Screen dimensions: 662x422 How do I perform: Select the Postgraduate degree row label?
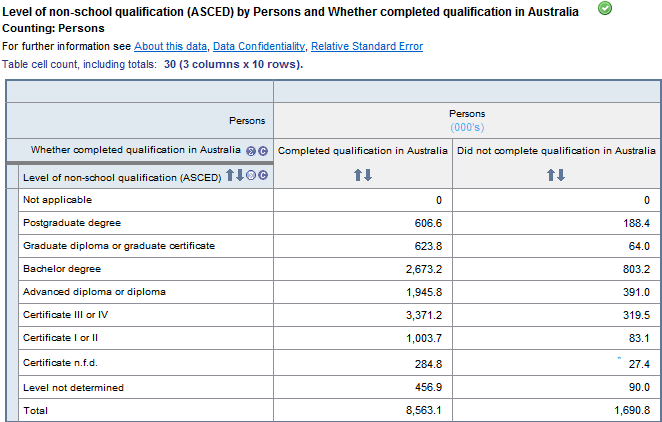72,223
